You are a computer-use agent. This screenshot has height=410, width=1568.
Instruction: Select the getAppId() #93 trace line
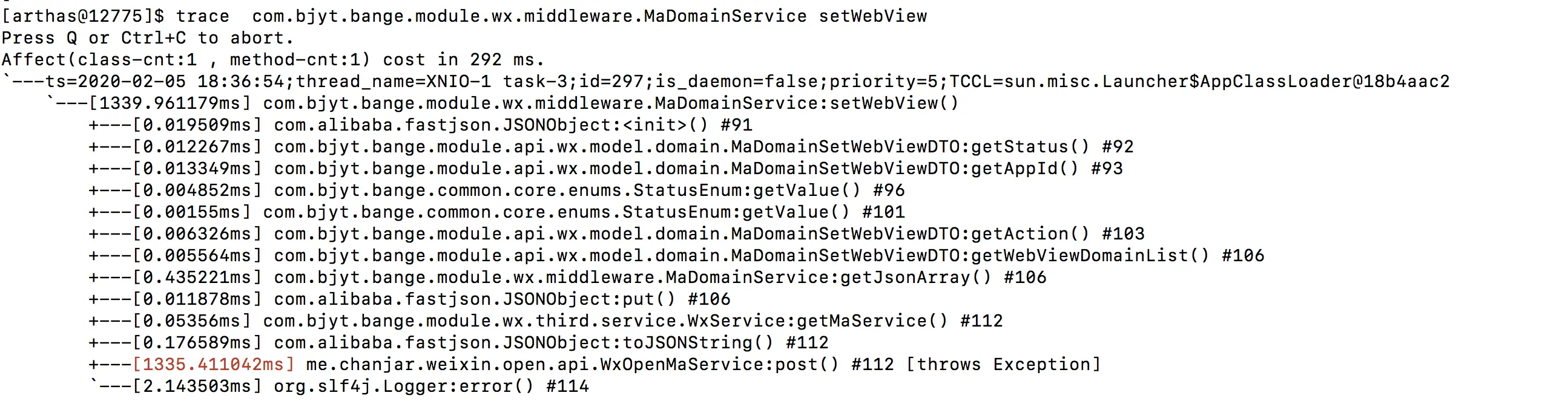click(x=606, y=169)
